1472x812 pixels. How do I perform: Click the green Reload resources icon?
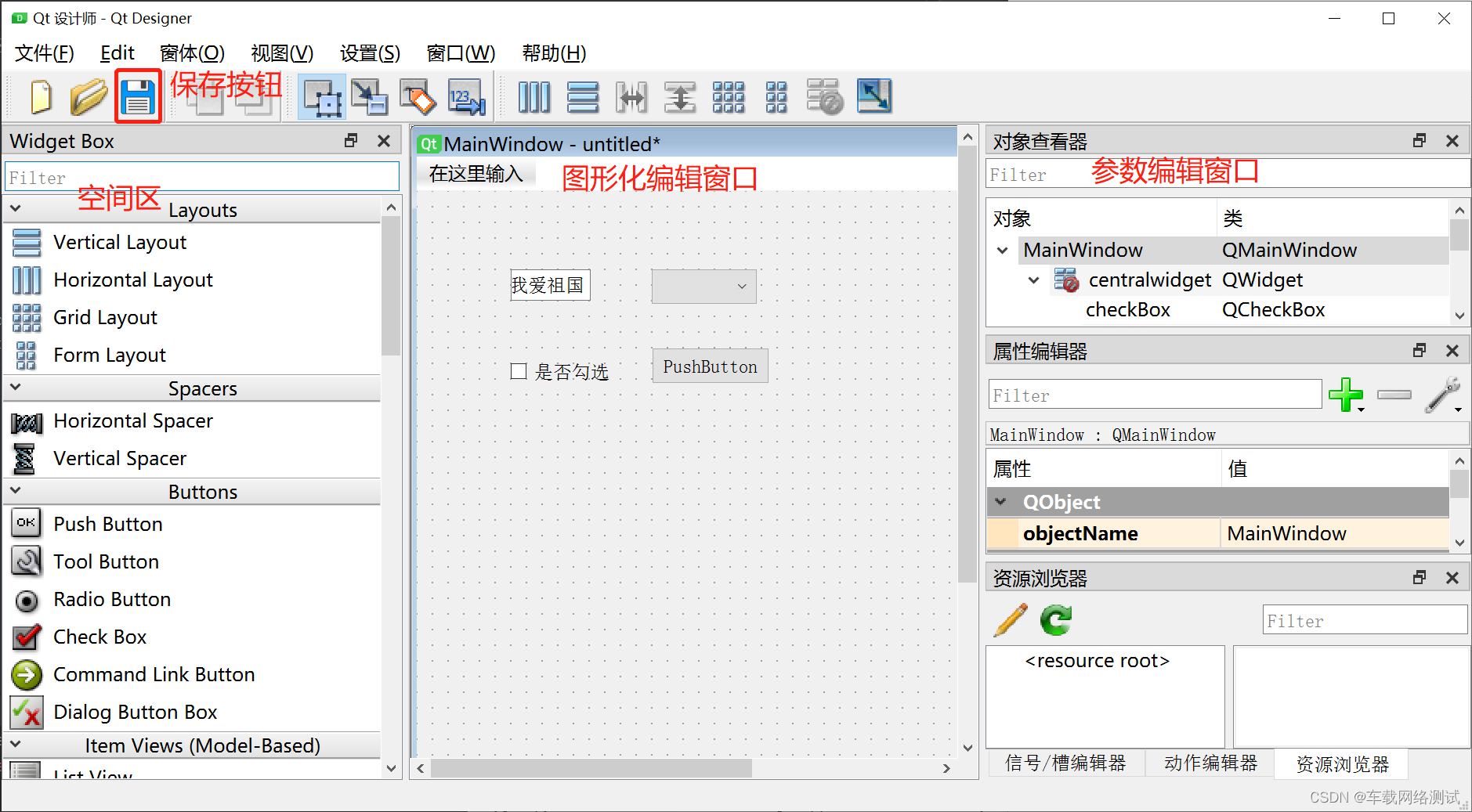[1056, 620]
